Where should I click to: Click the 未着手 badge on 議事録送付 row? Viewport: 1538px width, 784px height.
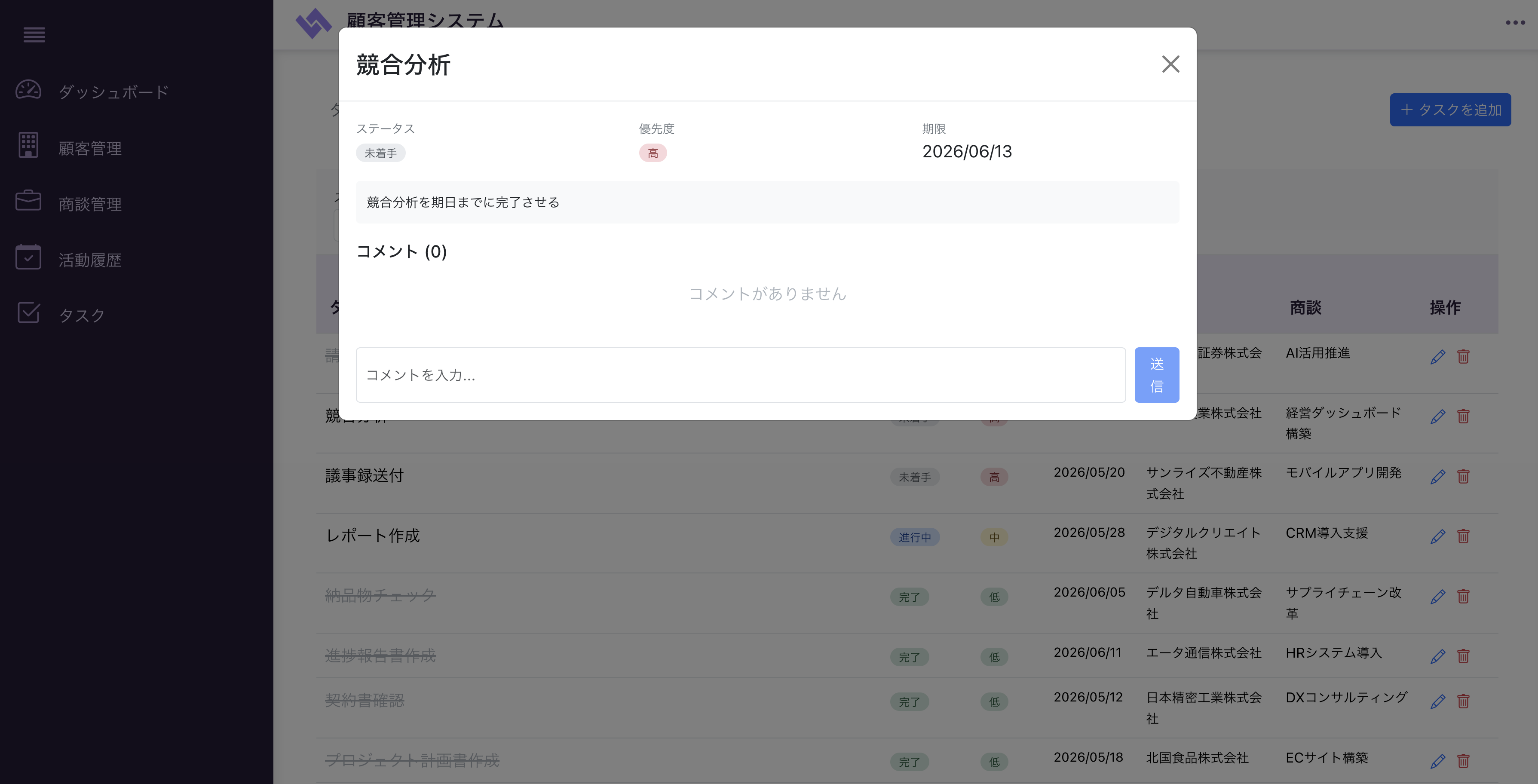coord(915,477)
